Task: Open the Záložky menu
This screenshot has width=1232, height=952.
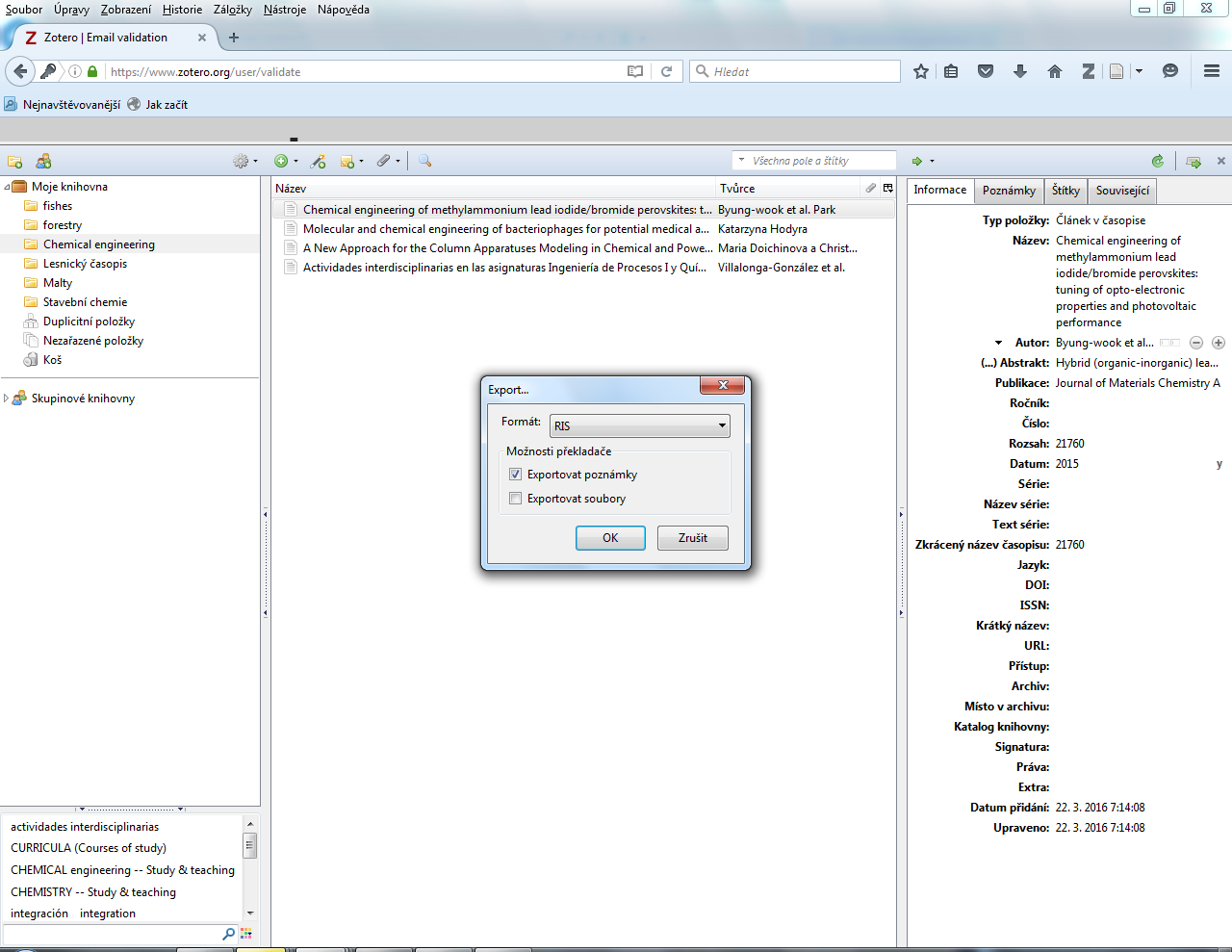Action: (233, 10)
